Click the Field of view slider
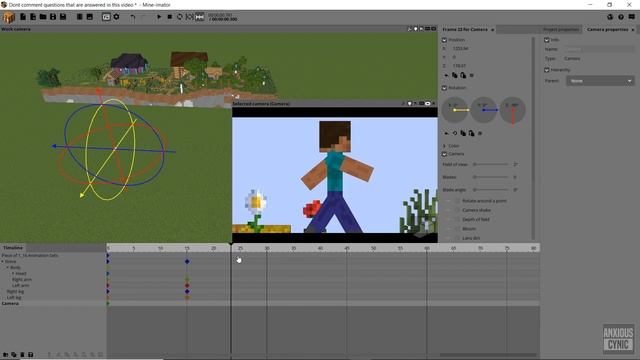 click(x=491, y=164)
